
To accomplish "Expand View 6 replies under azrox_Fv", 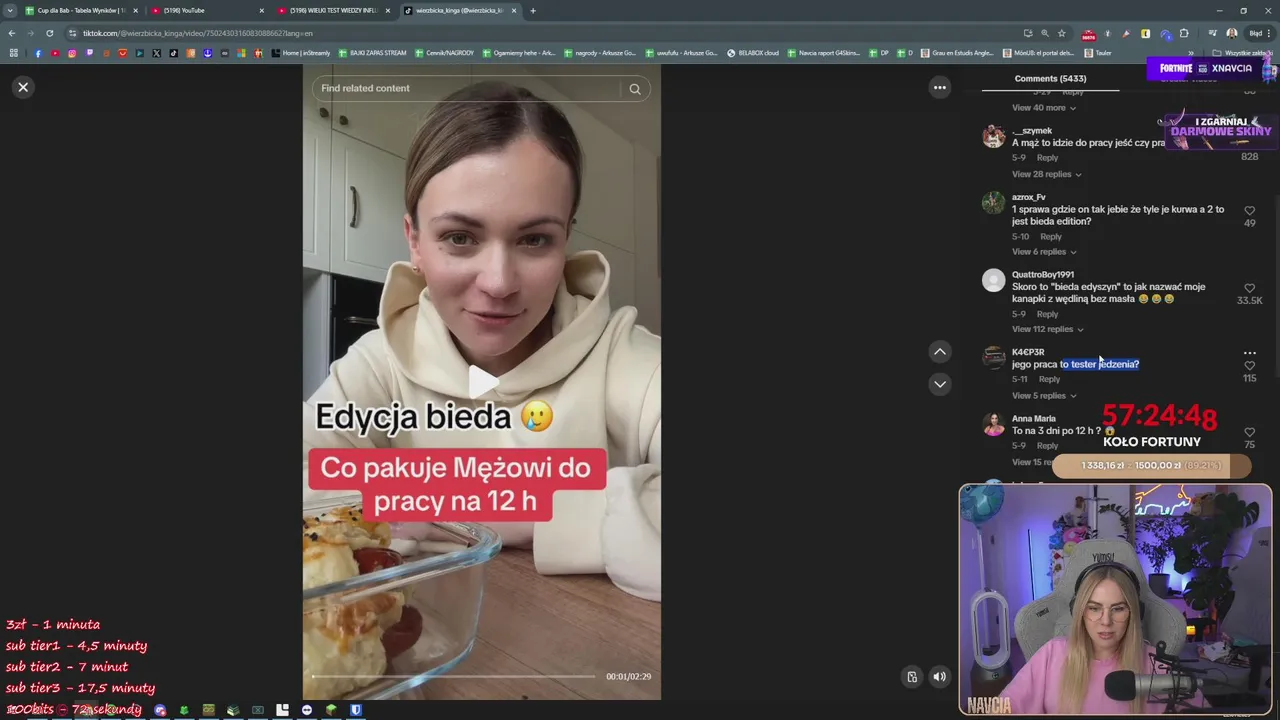I will point(1044,252).
